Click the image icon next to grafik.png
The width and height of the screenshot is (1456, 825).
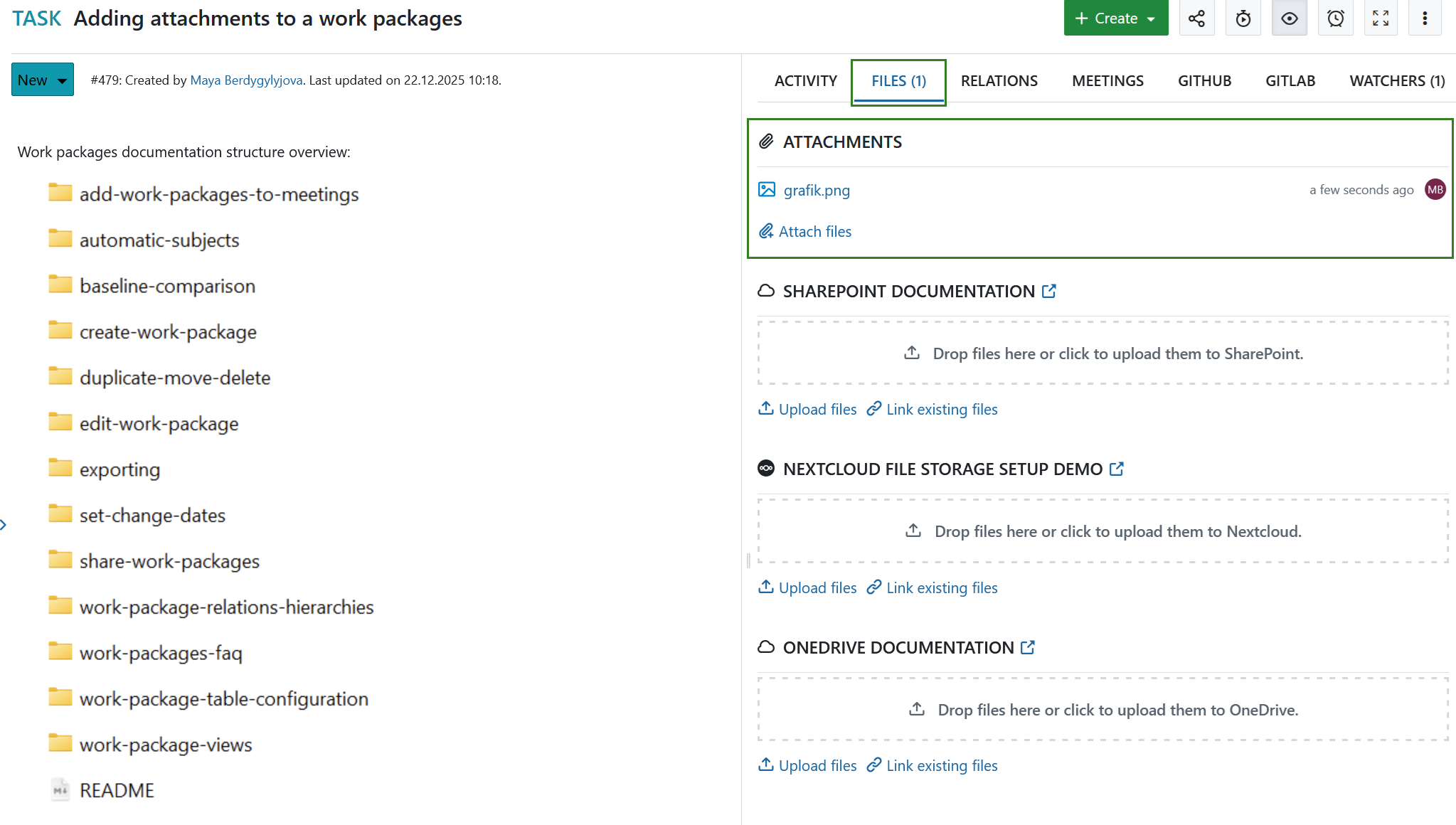click(766, 190)
